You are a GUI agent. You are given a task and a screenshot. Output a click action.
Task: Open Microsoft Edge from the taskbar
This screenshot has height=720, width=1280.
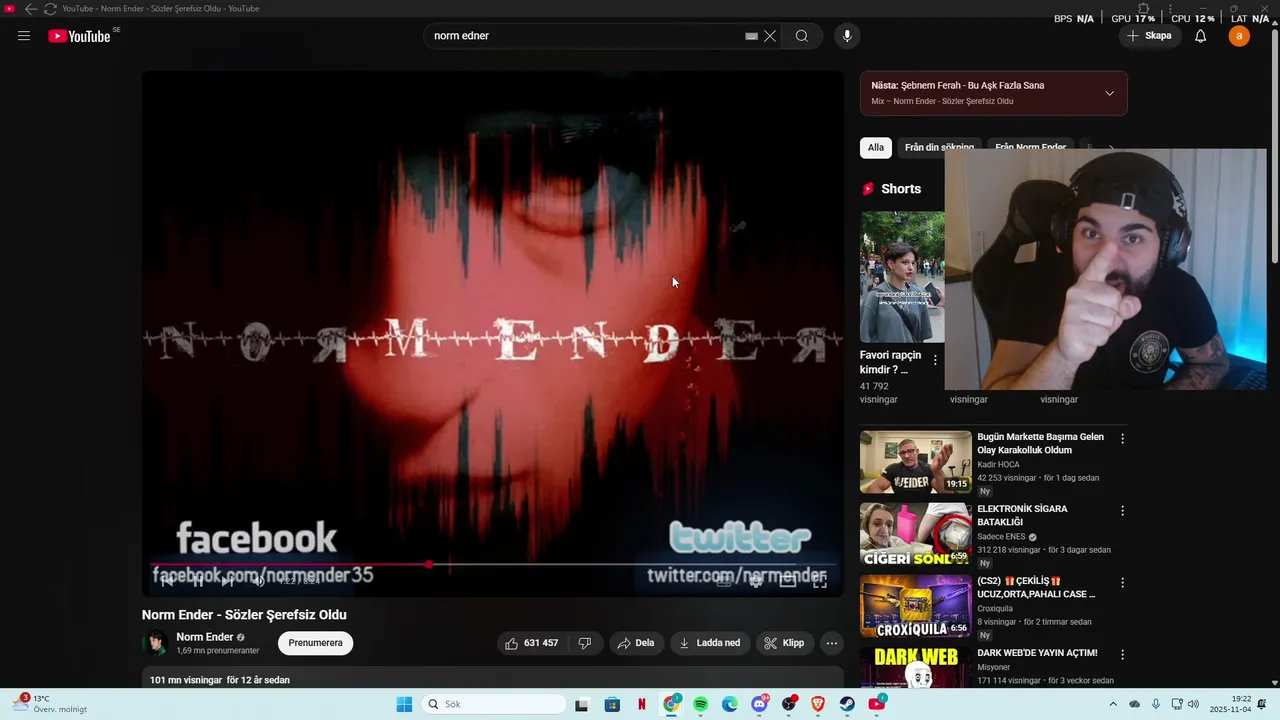click(x=730, y=704)
